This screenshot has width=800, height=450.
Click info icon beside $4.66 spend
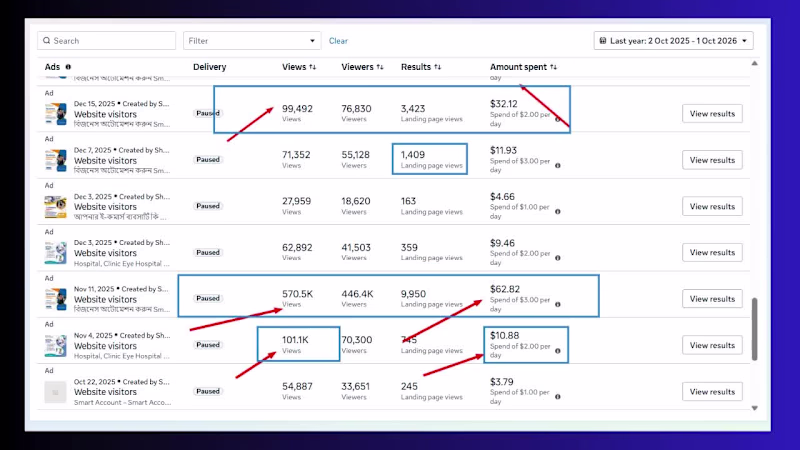pyautogui.click(x=558, y=212)
